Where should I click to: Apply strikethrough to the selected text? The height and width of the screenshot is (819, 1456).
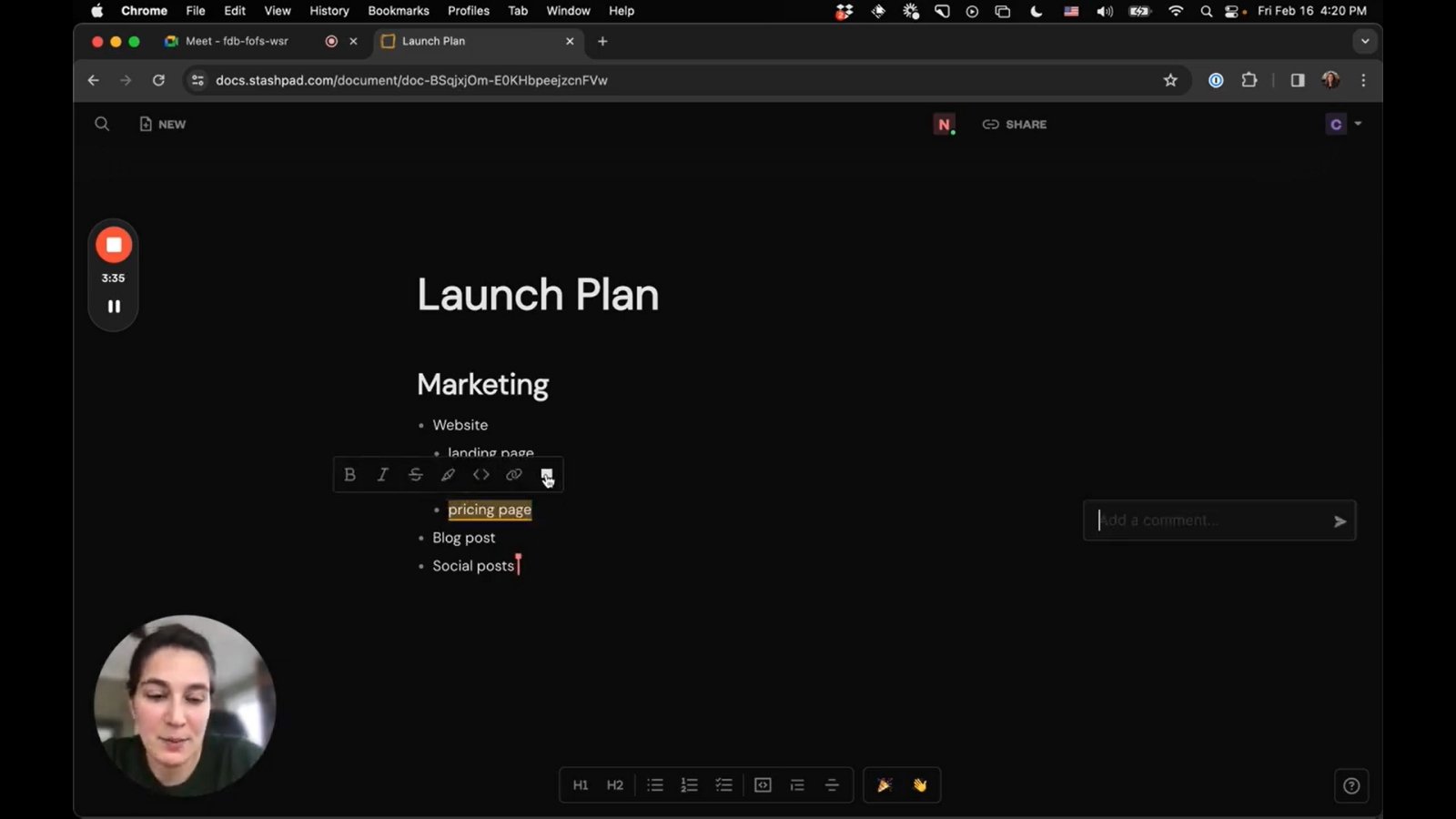pyautogui.click(x=416, y=475)
